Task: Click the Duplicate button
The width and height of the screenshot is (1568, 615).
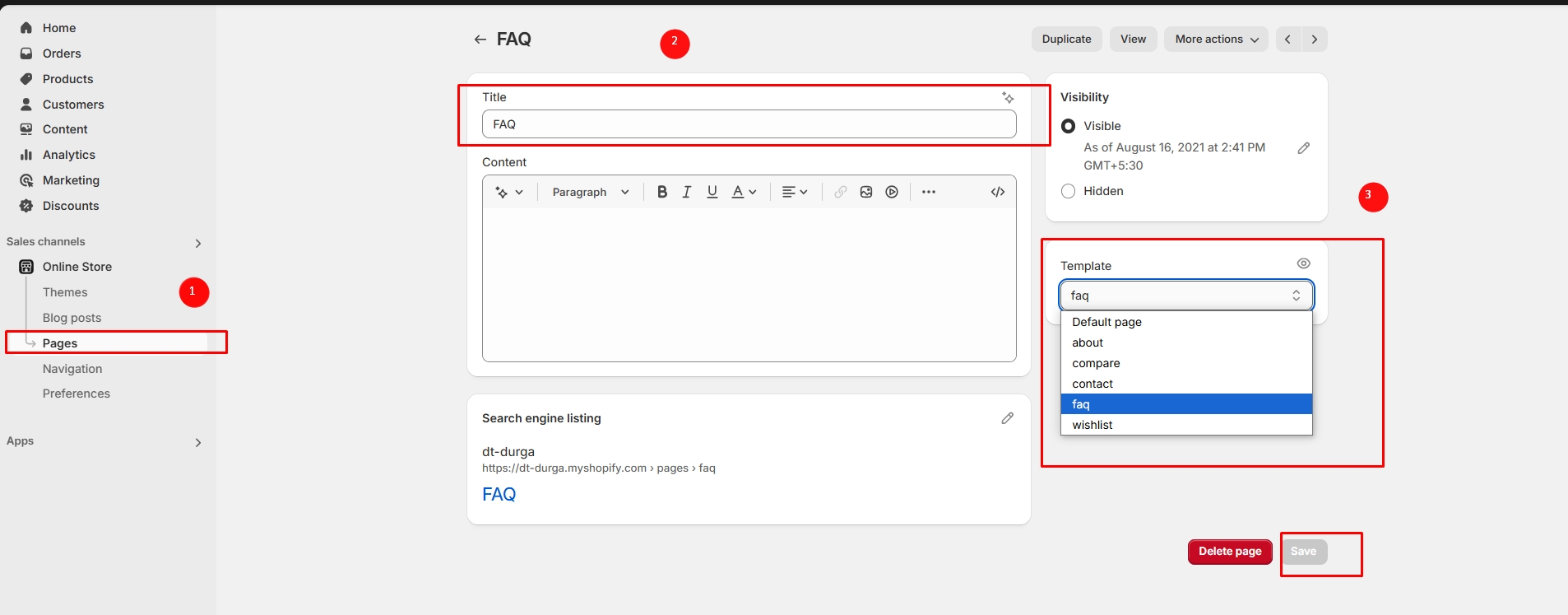Action: (1066, 40)
